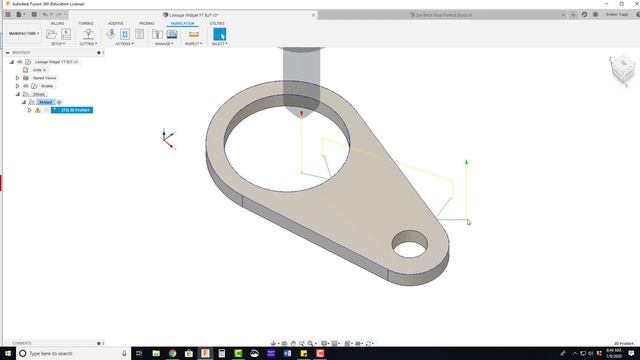Click the Setup Sheet icon in Actions
The image size is (640, 360).
(x=140, y=34)
